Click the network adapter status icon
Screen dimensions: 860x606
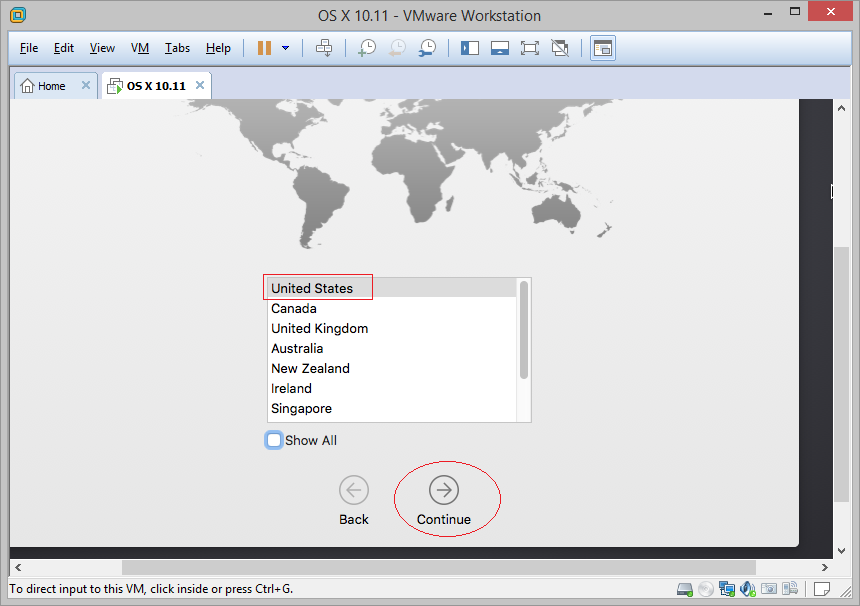click(727, 590)
